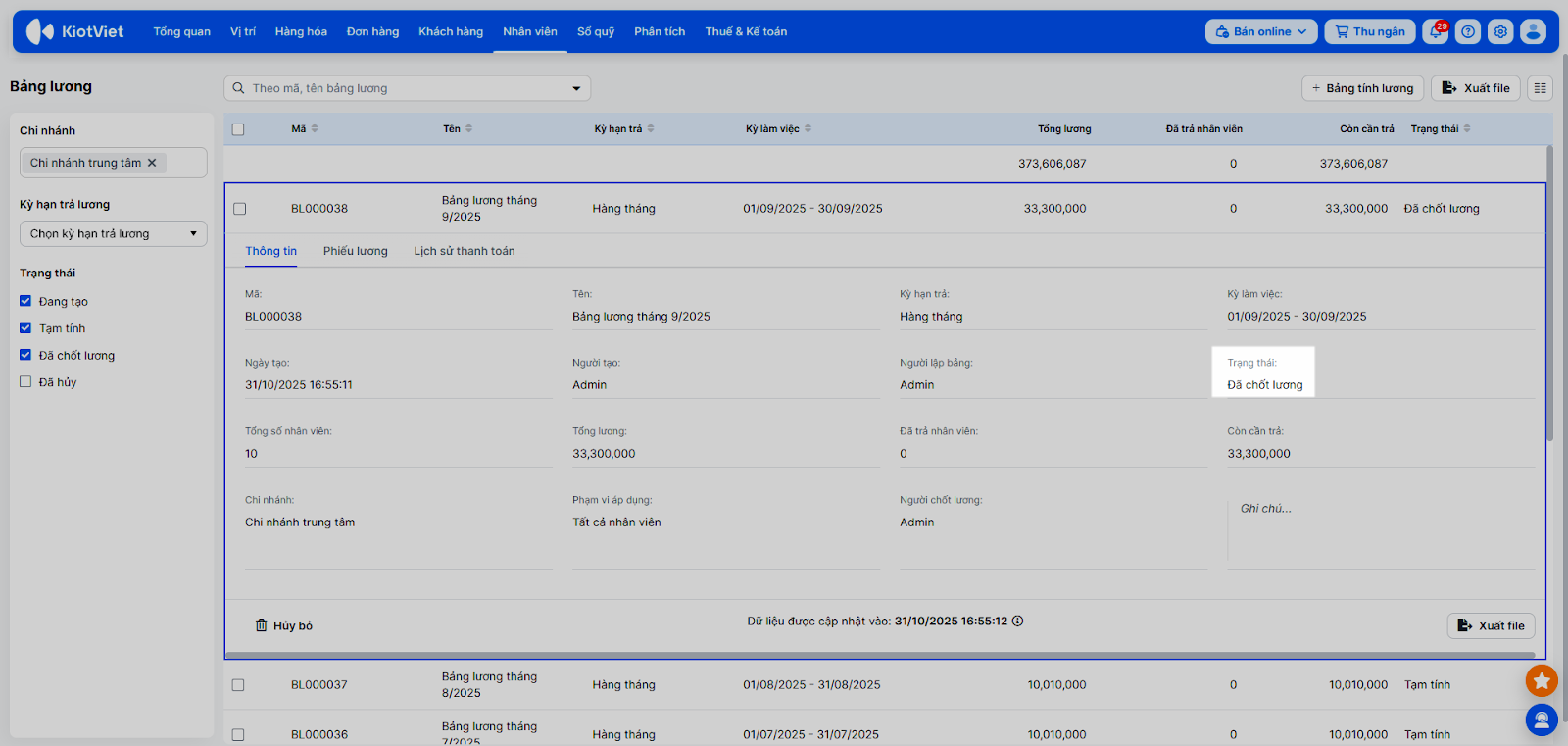
Task: Open the Vị trí menu
Action: coord(243,31)
